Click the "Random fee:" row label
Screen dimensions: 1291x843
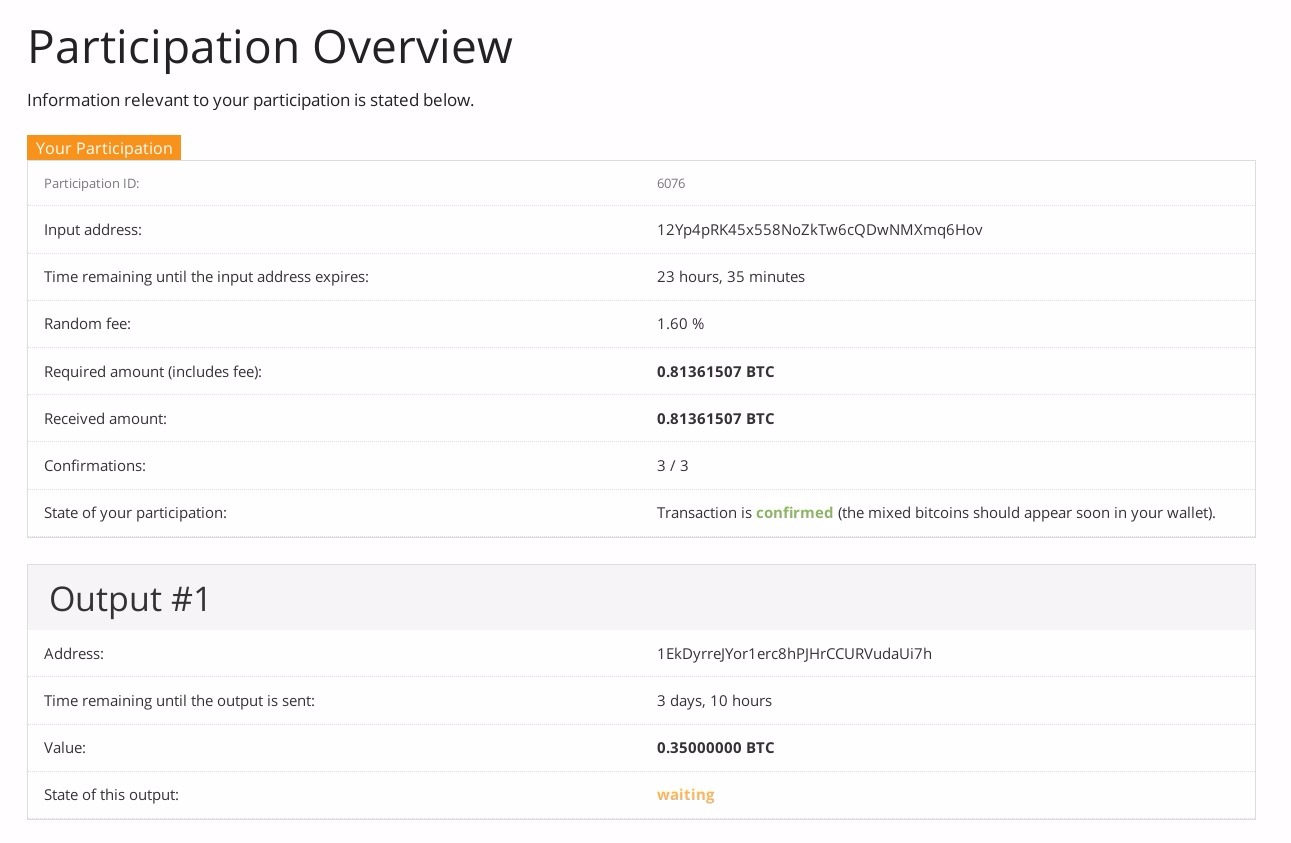pyautogui.click(x=87, y=324)
